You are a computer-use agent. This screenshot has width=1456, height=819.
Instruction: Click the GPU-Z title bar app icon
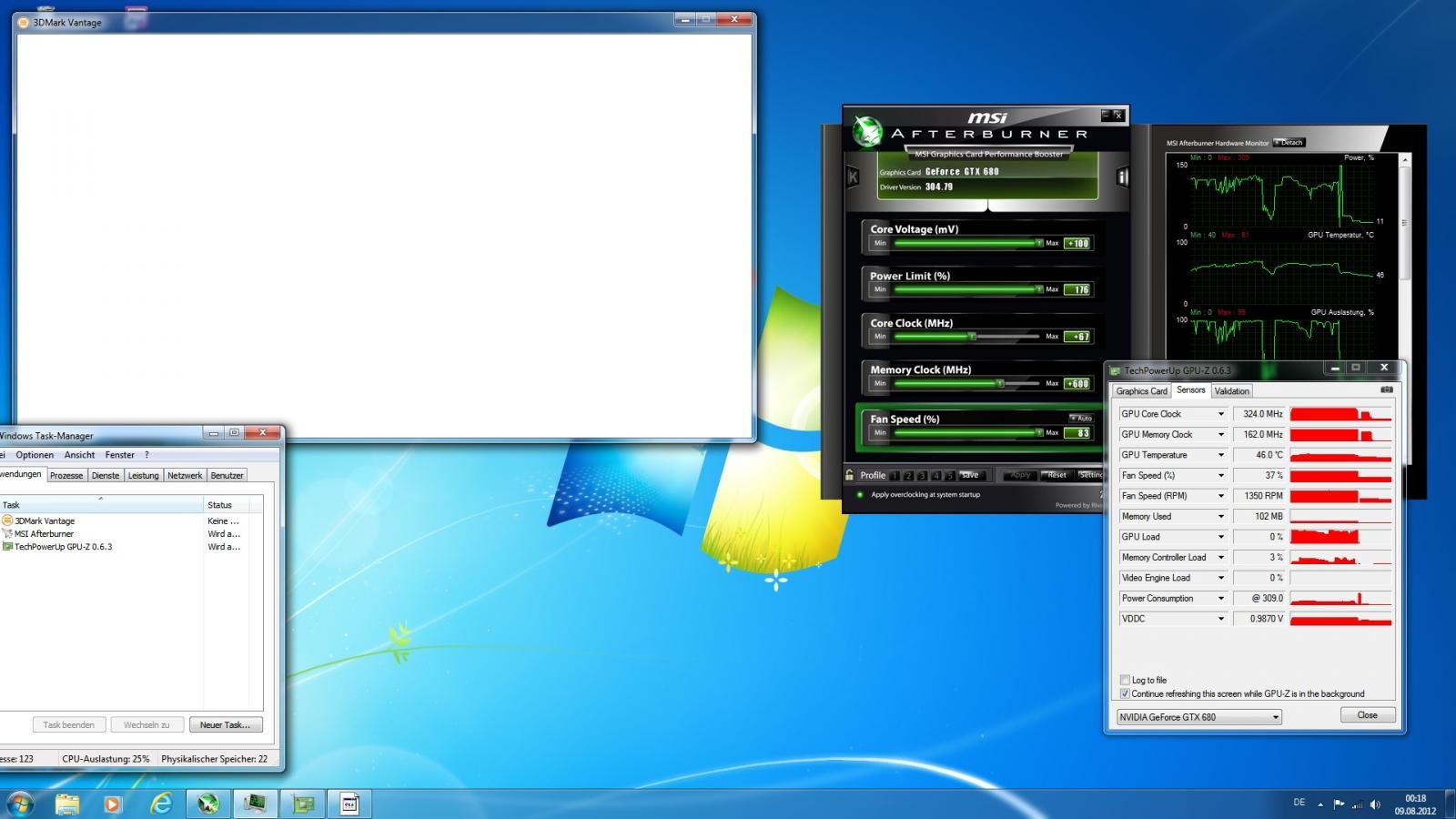click(x=1116, y=370)
